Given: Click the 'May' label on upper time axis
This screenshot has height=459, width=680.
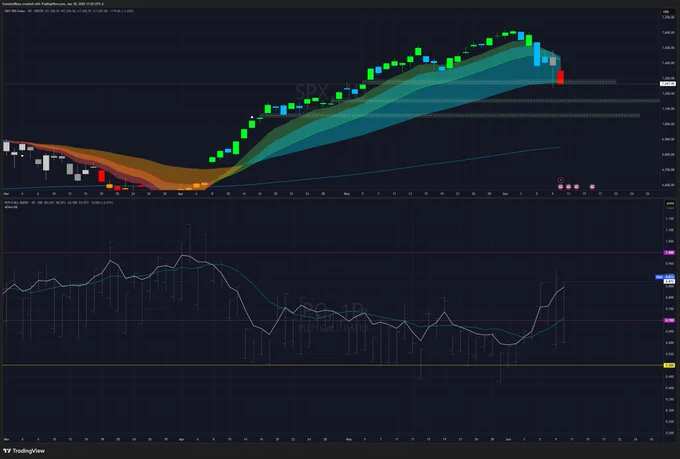Looking at the screenshot, I should (347, 194).
